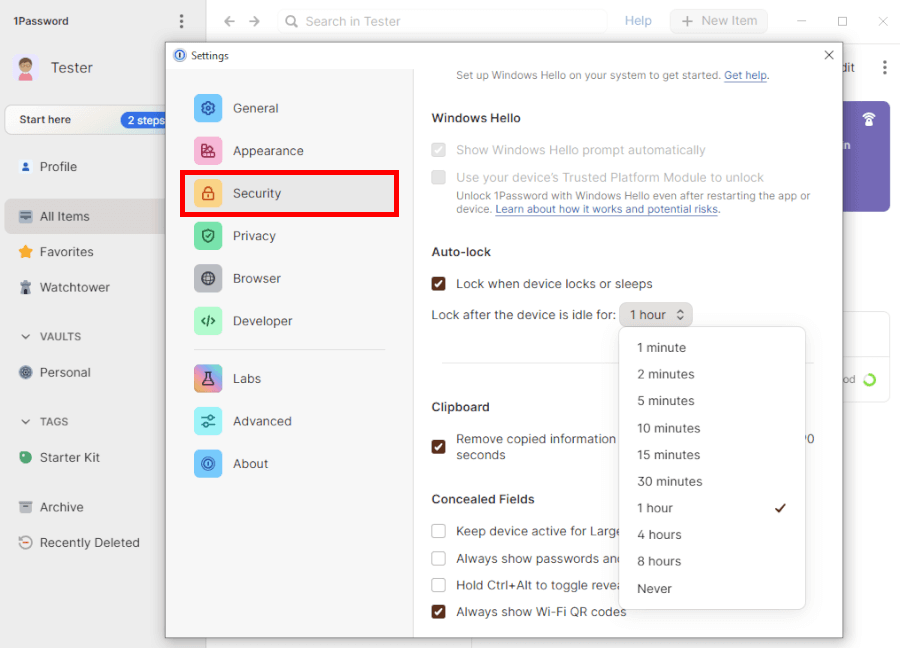
Task: Enable Hold Ctrl+Alt to toggle reveal
Action: [x=438, y=584]
